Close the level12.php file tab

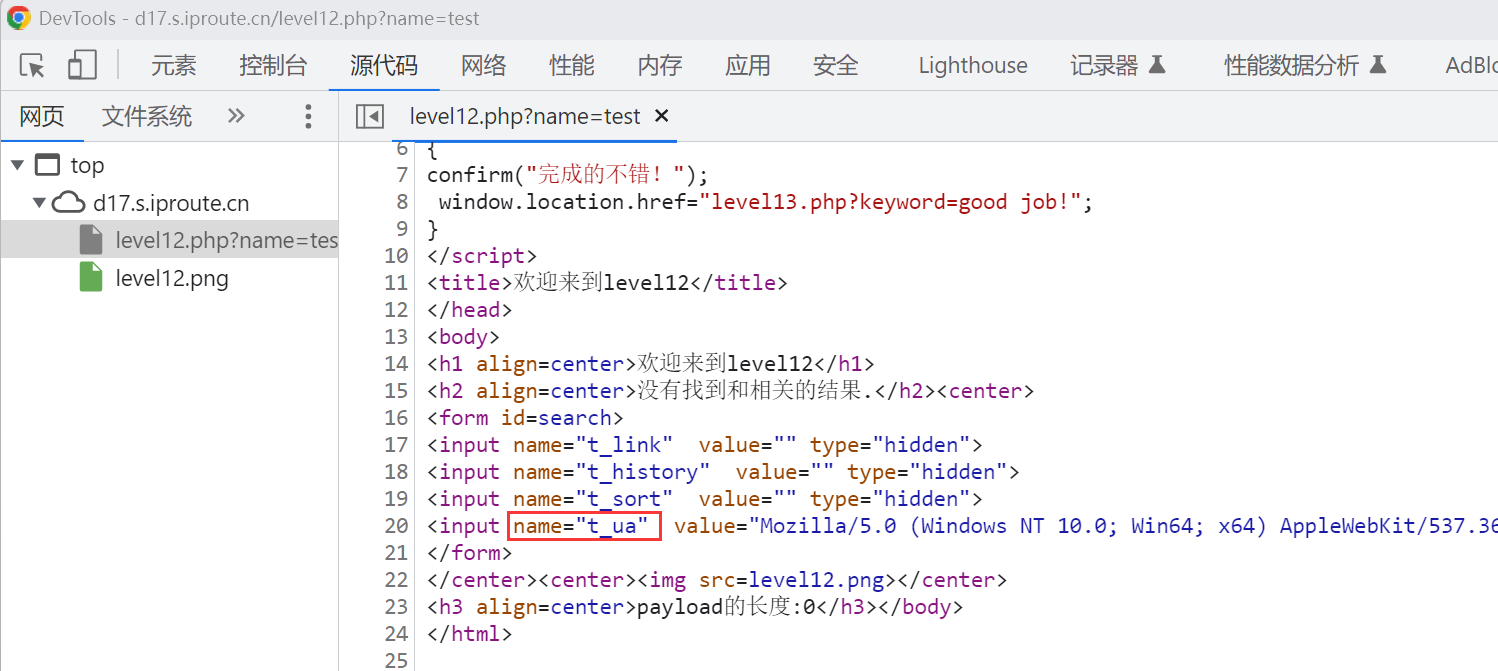click(x=661, y=117)
